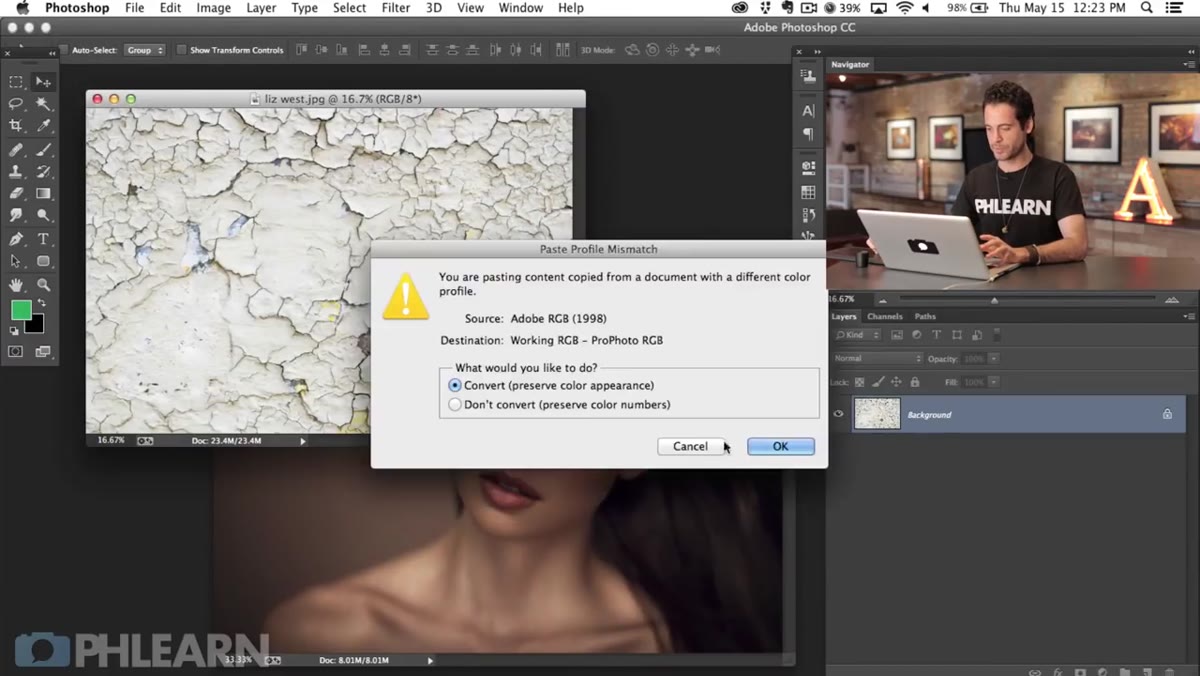This screenshot has height=676, width=1200.
Task: Switch to the Channels tab
Action: [x=884, y=316]
